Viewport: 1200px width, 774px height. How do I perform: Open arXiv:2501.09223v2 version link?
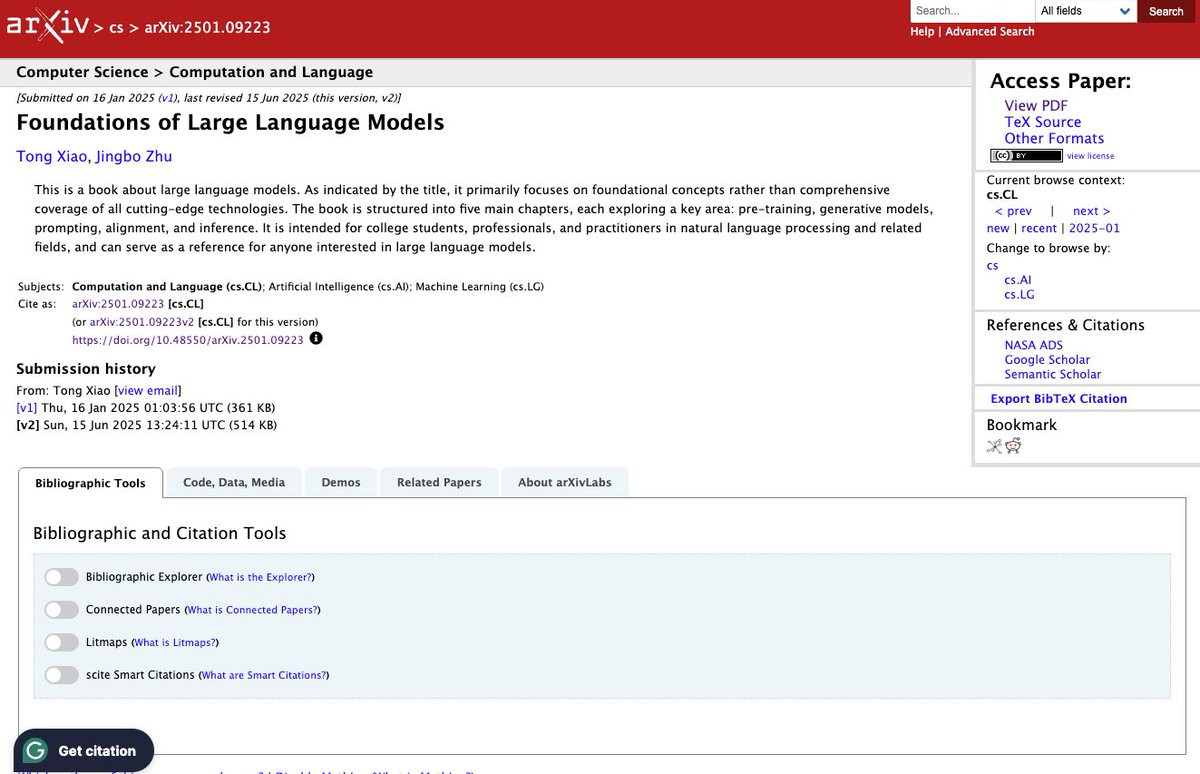pyautogui.click(x=142, y=322)
